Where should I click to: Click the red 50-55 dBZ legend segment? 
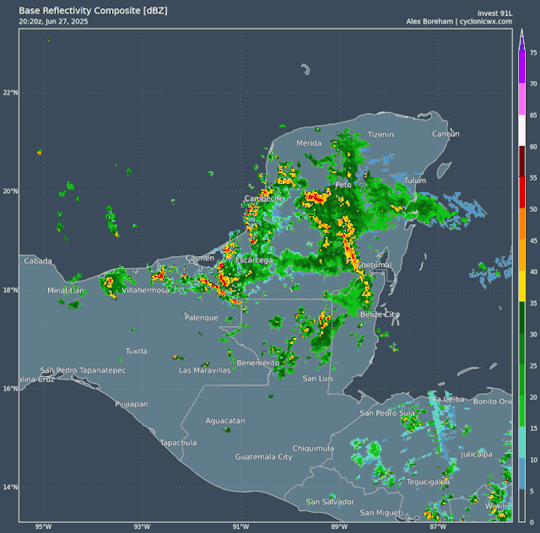pos(522,193)
